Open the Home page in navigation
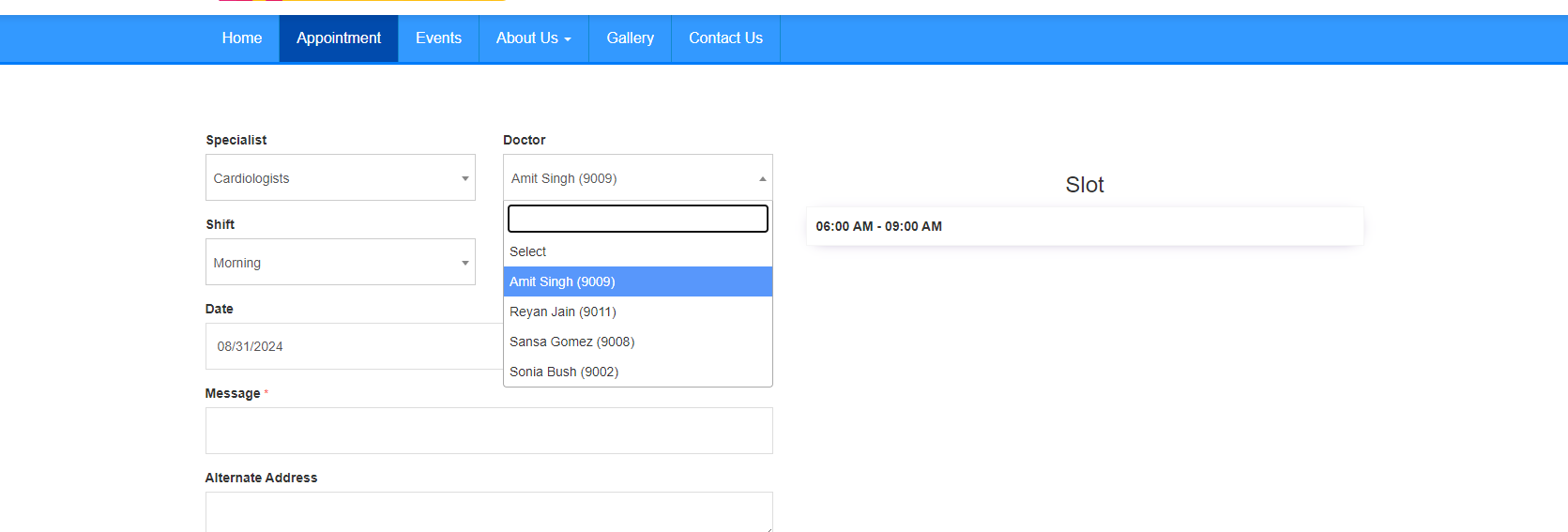This screenshot has height=532, width=1568. tap(242, 38)
